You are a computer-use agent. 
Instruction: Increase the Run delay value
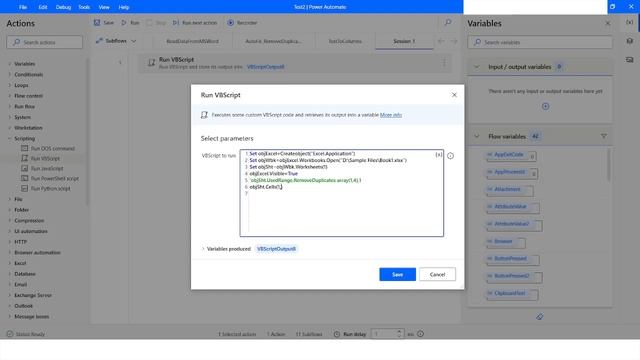click(399, 331)
